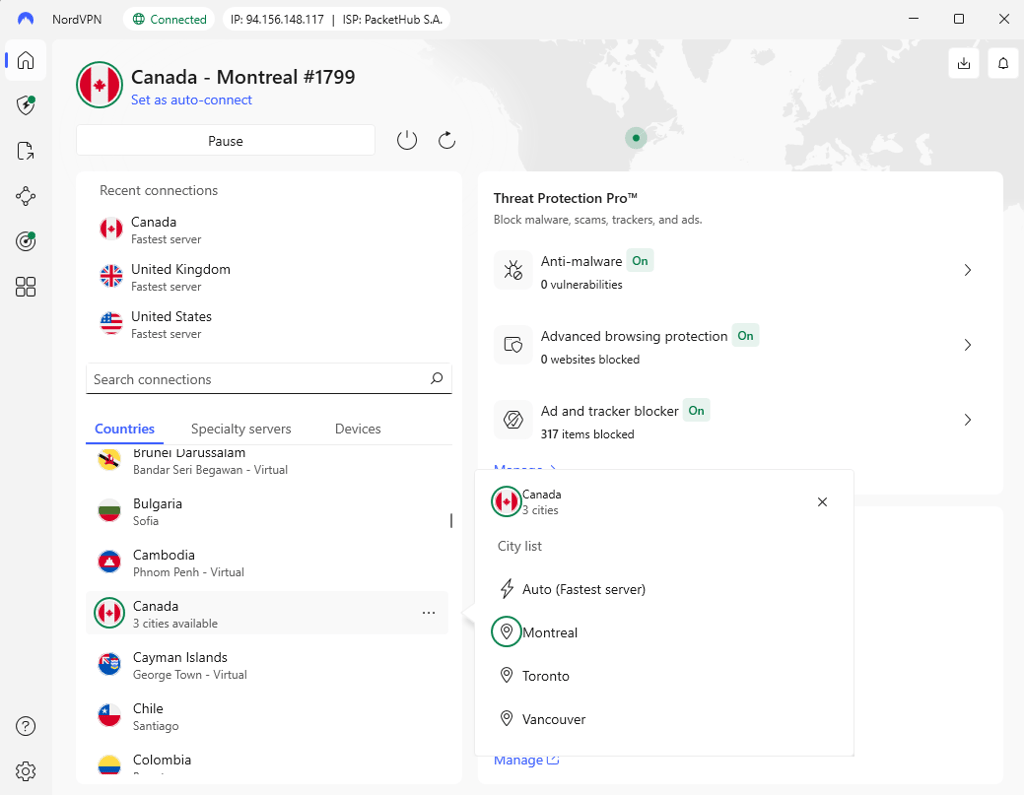Click the countries list scrollbar thumb
Viewport: 1024px width, 795px height.
point(451,521)
